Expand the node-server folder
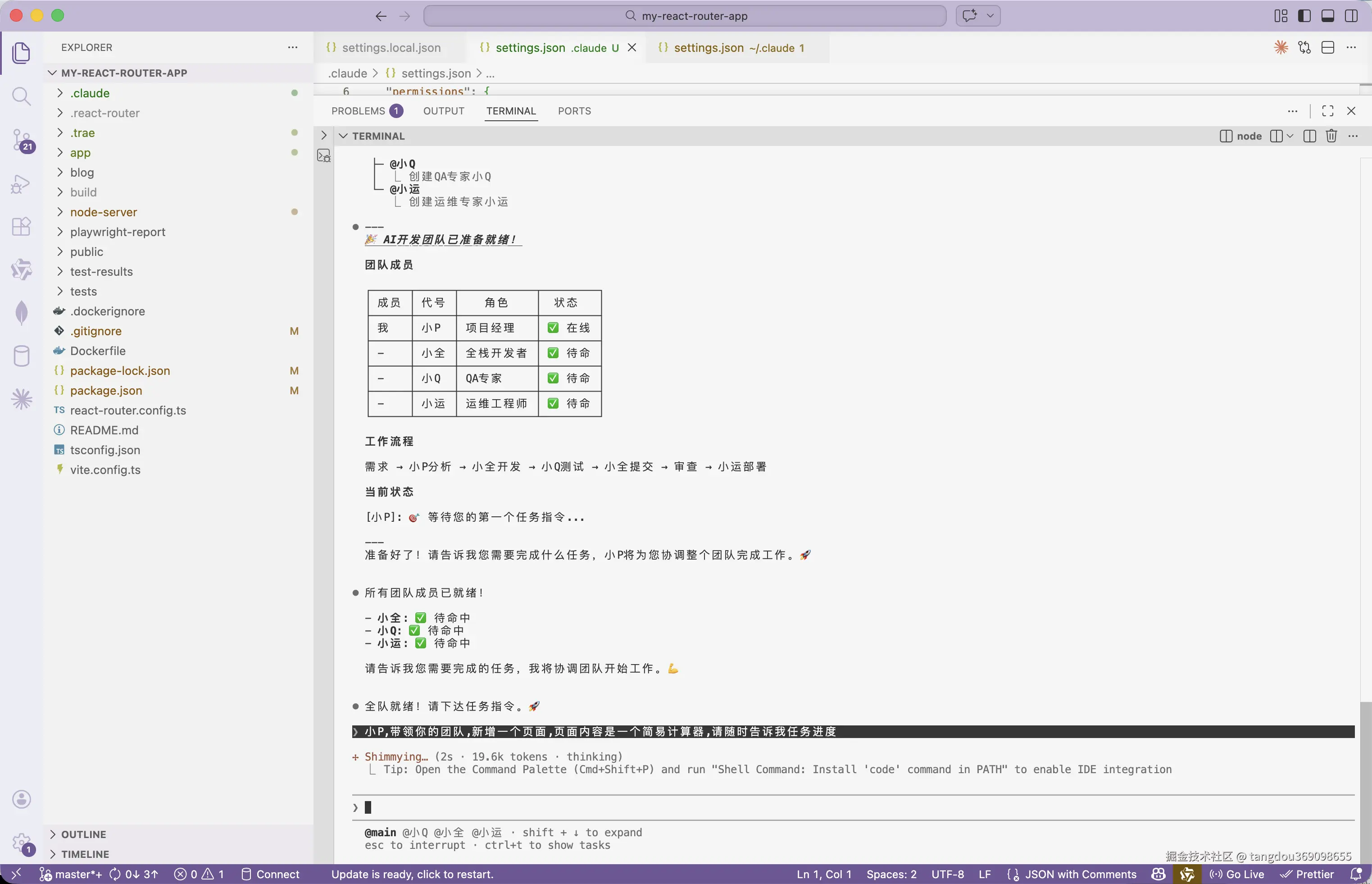Screen dimensions: 1372x884 pos(103,212)
